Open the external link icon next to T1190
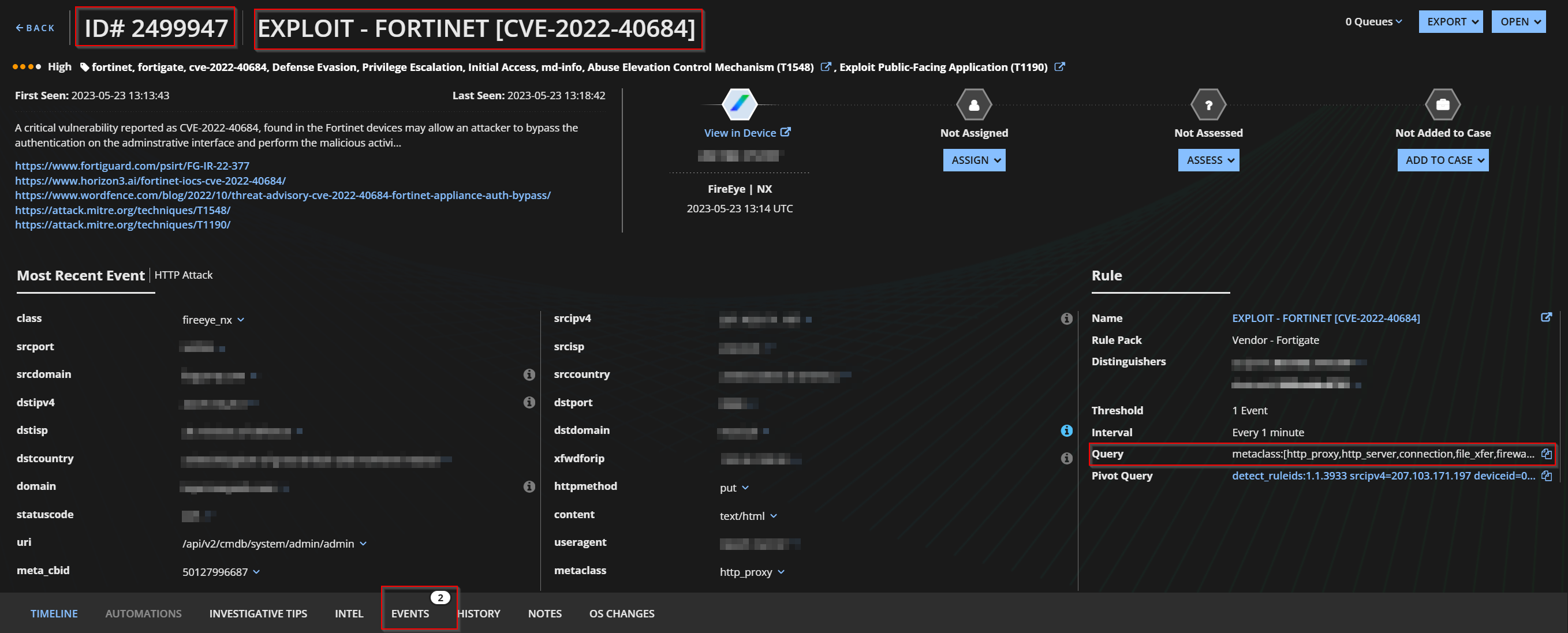This screenshot has height=633, width=1568. [x=1059, y=67]
